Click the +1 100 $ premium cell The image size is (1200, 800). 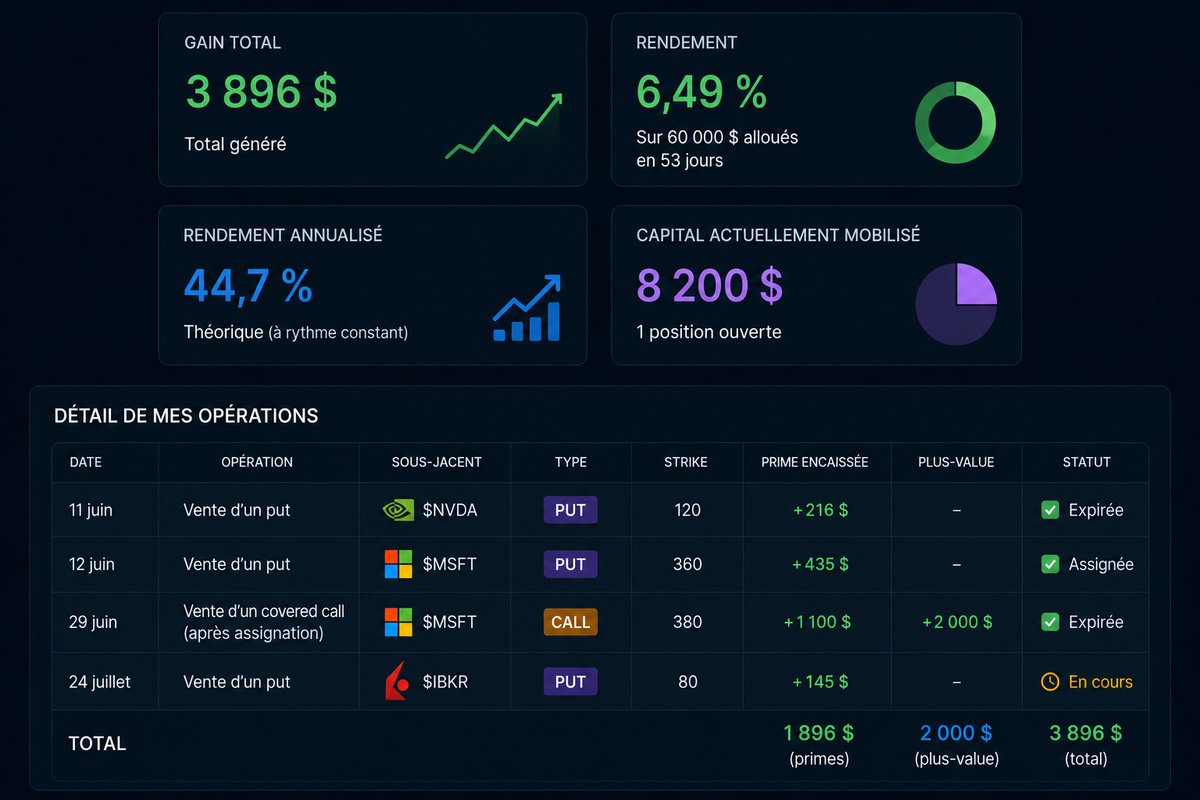(817, 622)
